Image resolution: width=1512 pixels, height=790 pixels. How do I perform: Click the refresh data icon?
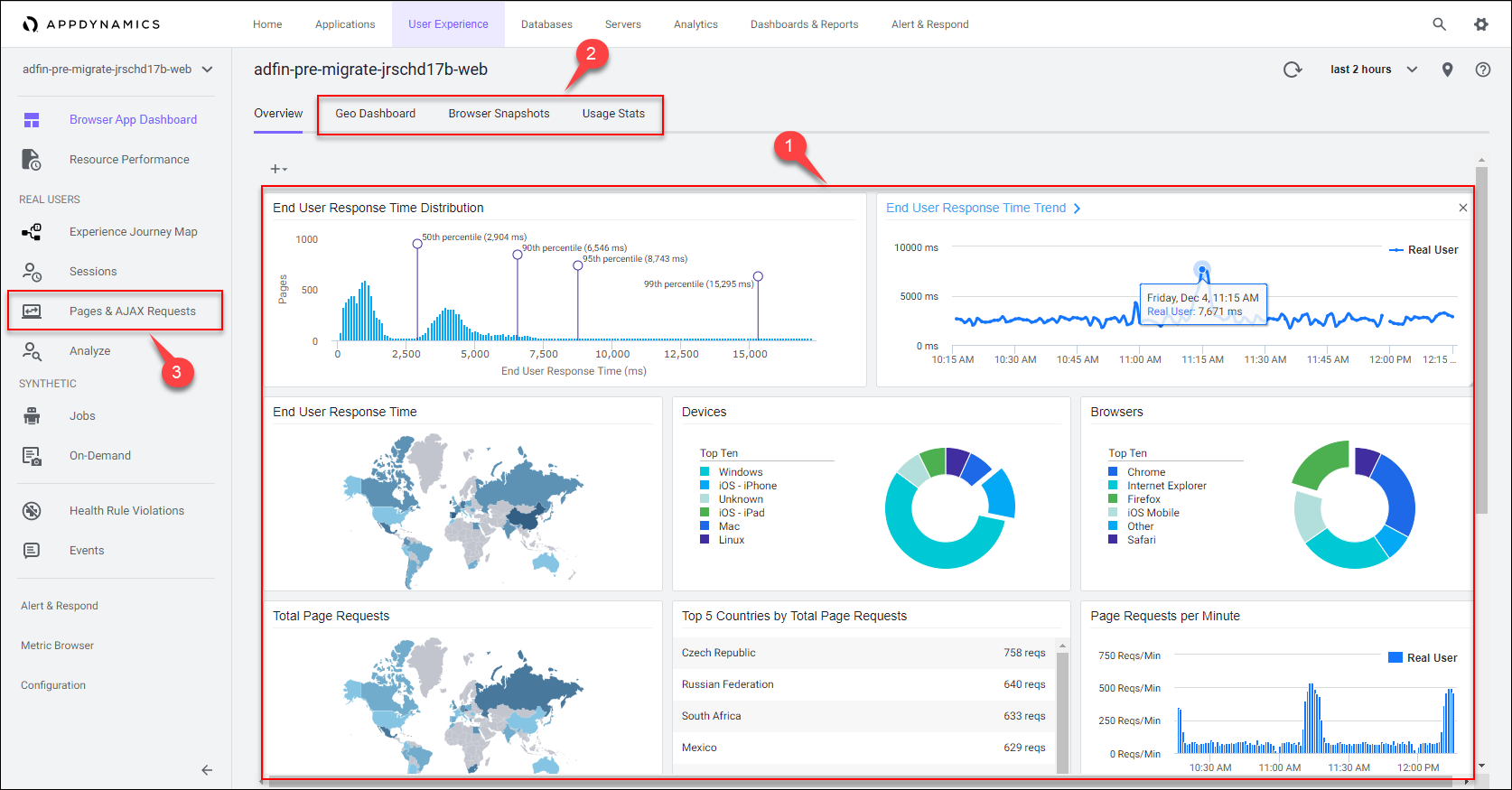coord(1293,70)
